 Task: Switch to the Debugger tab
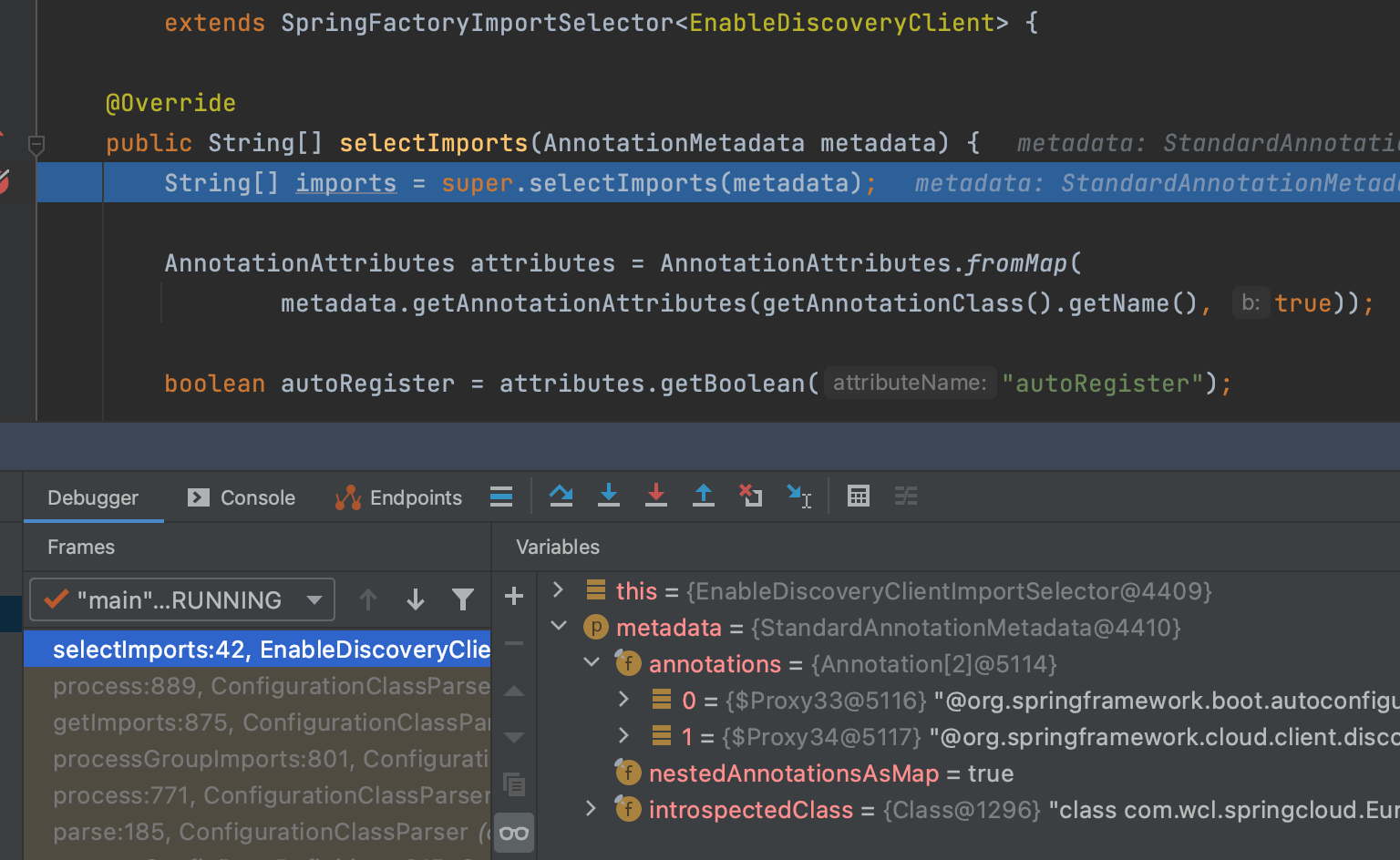point(93,497)
